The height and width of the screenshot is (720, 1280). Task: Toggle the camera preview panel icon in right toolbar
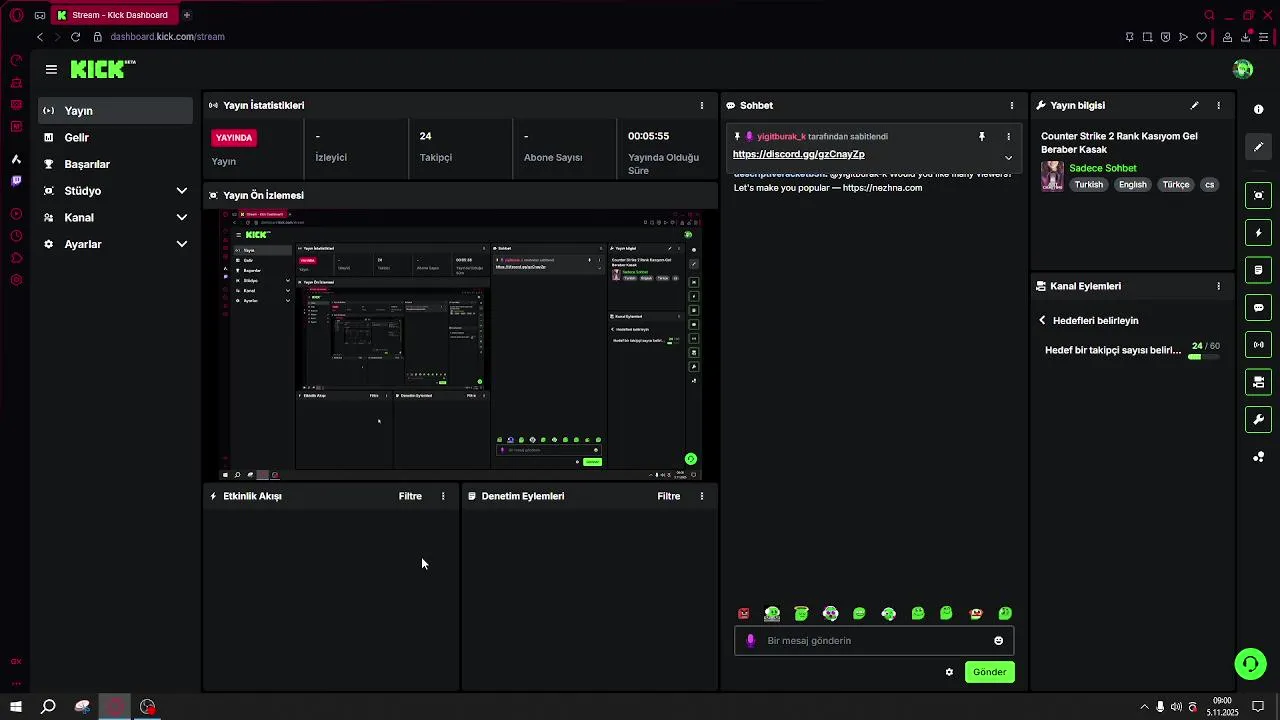pyautogui.click(x=1258, y=382)
